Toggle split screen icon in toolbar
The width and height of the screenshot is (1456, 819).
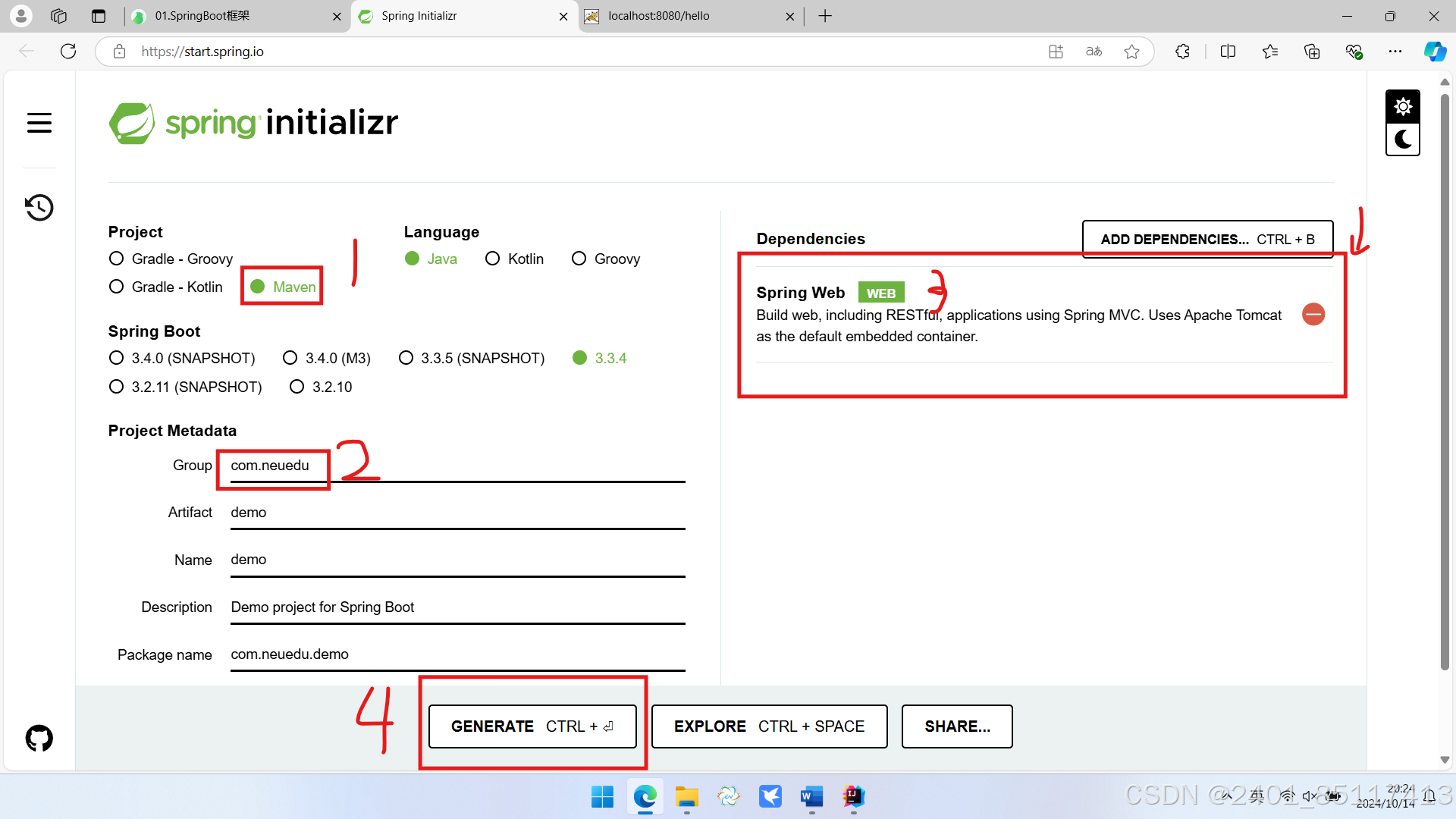click(1228, 52)
